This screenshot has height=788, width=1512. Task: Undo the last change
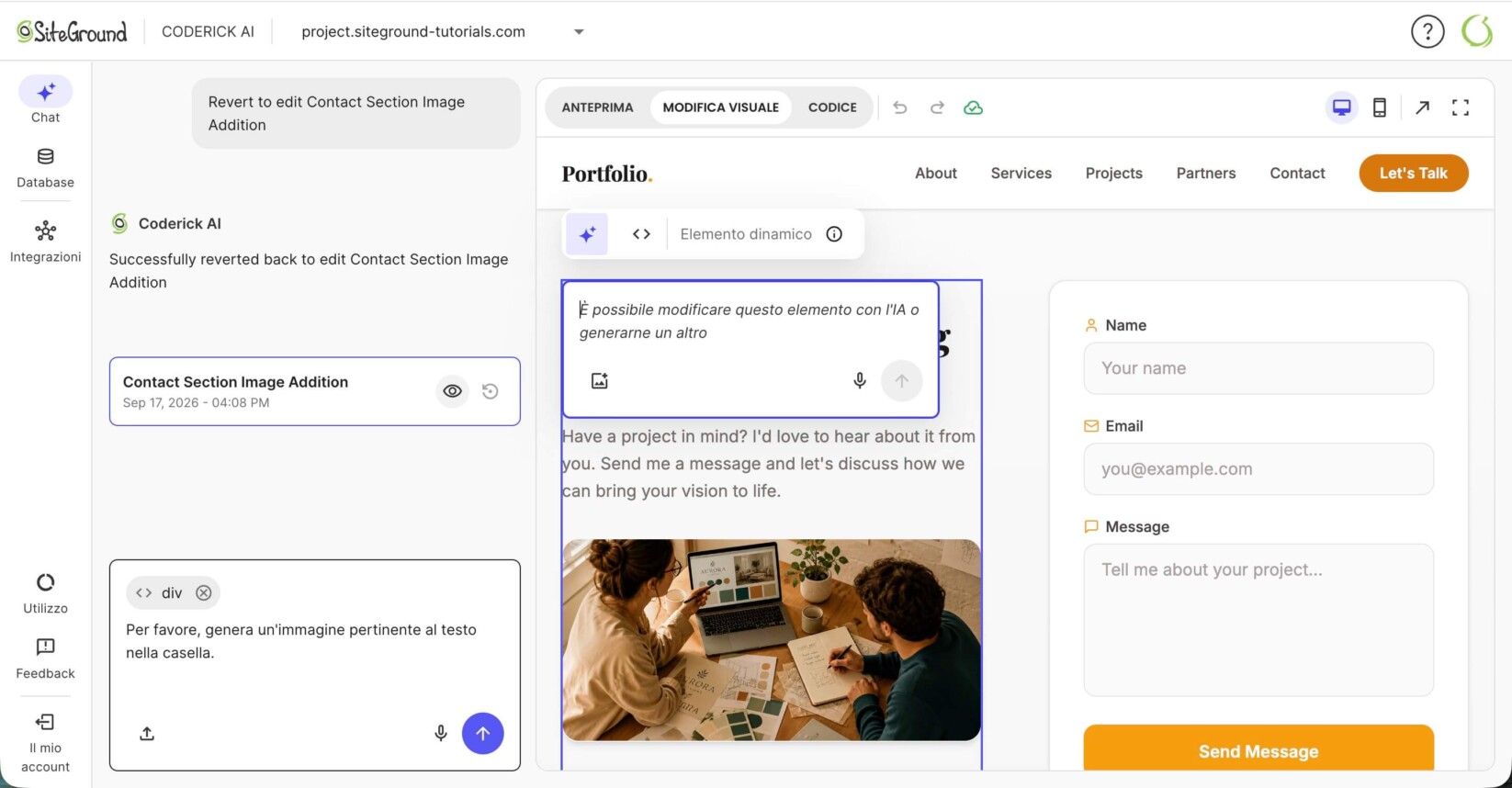[900, 107]
